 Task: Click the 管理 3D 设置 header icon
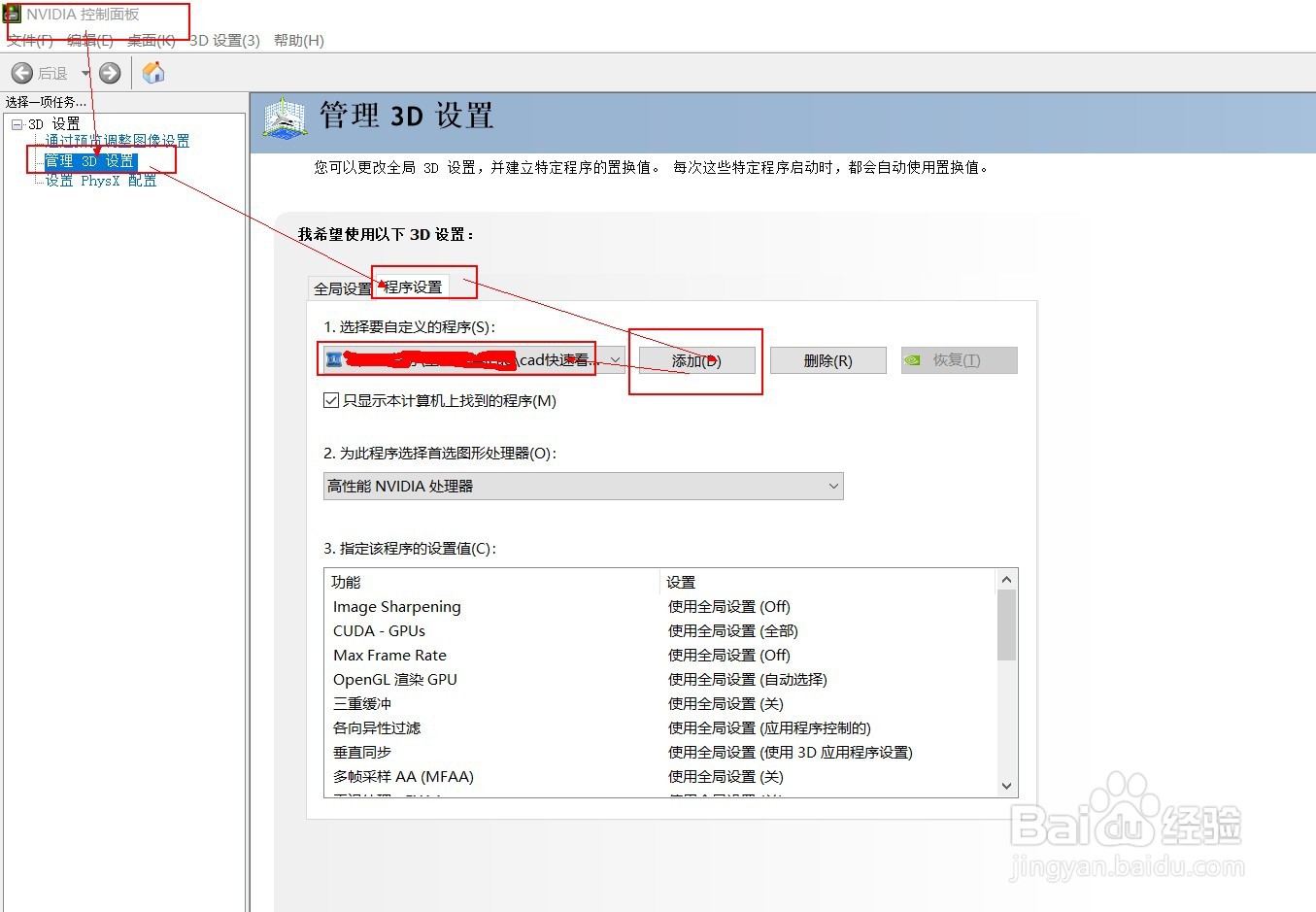(x=286, y=118)
